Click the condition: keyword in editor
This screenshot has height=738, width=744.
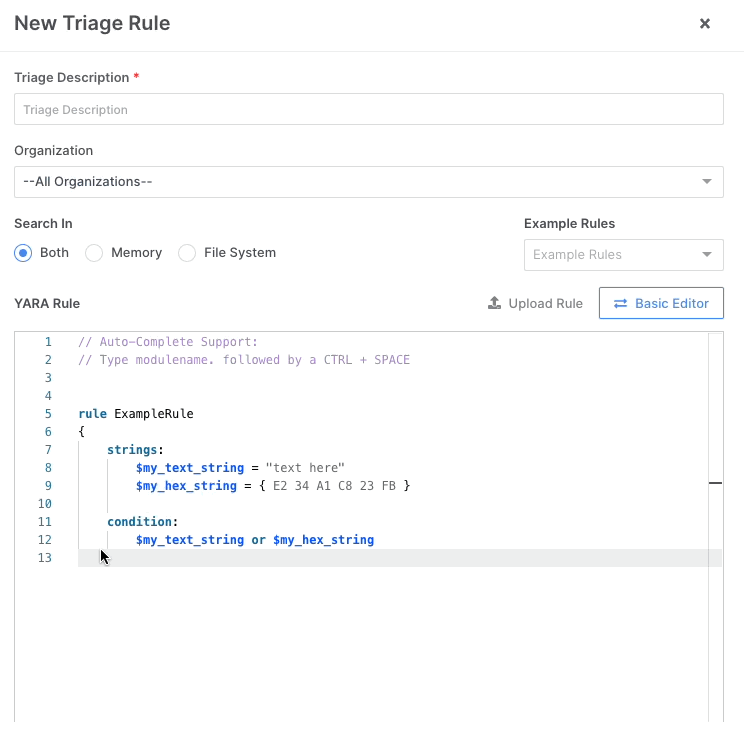tap(142, 522)
